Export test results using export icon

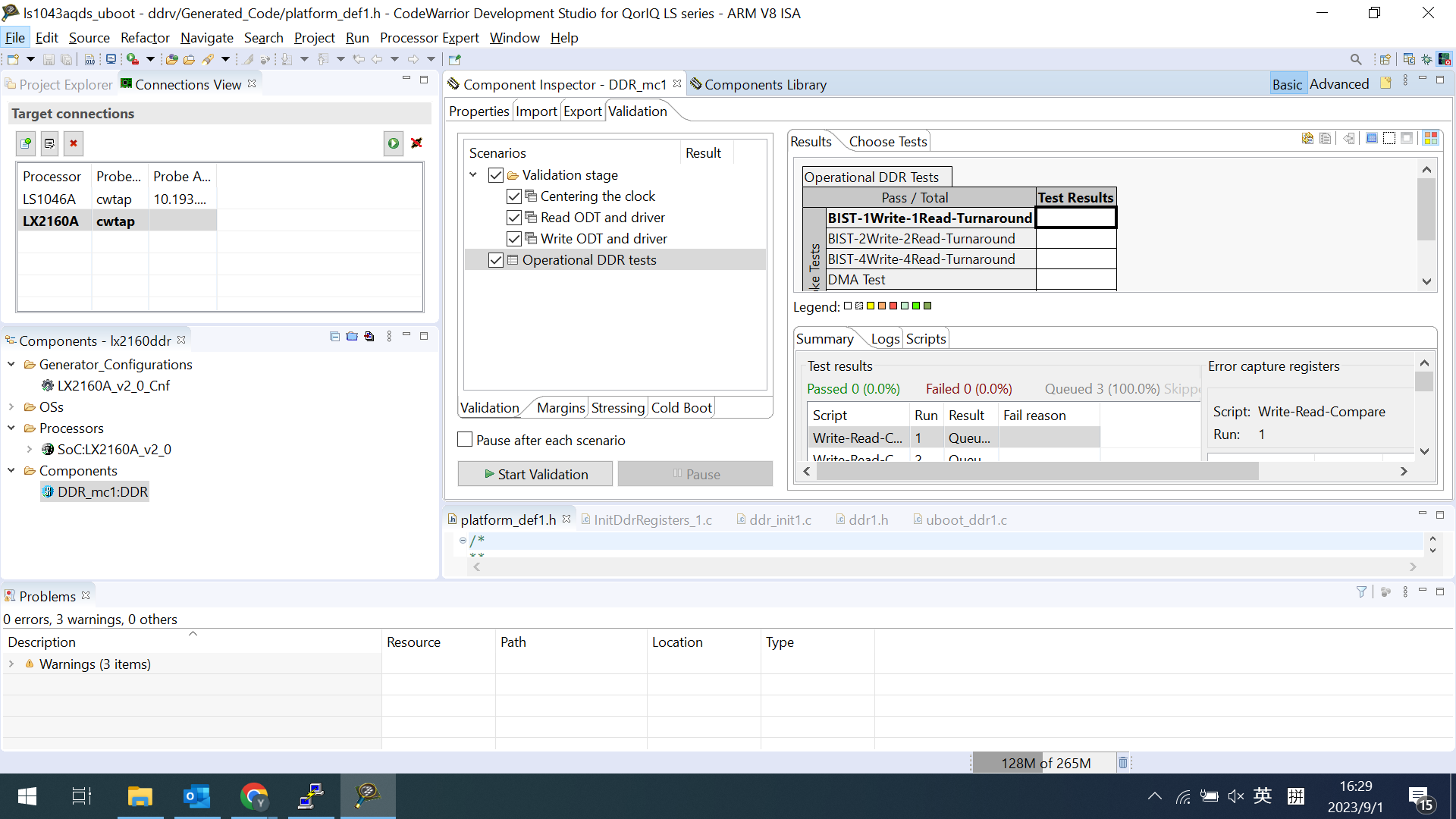click(x=1307, y=138)
